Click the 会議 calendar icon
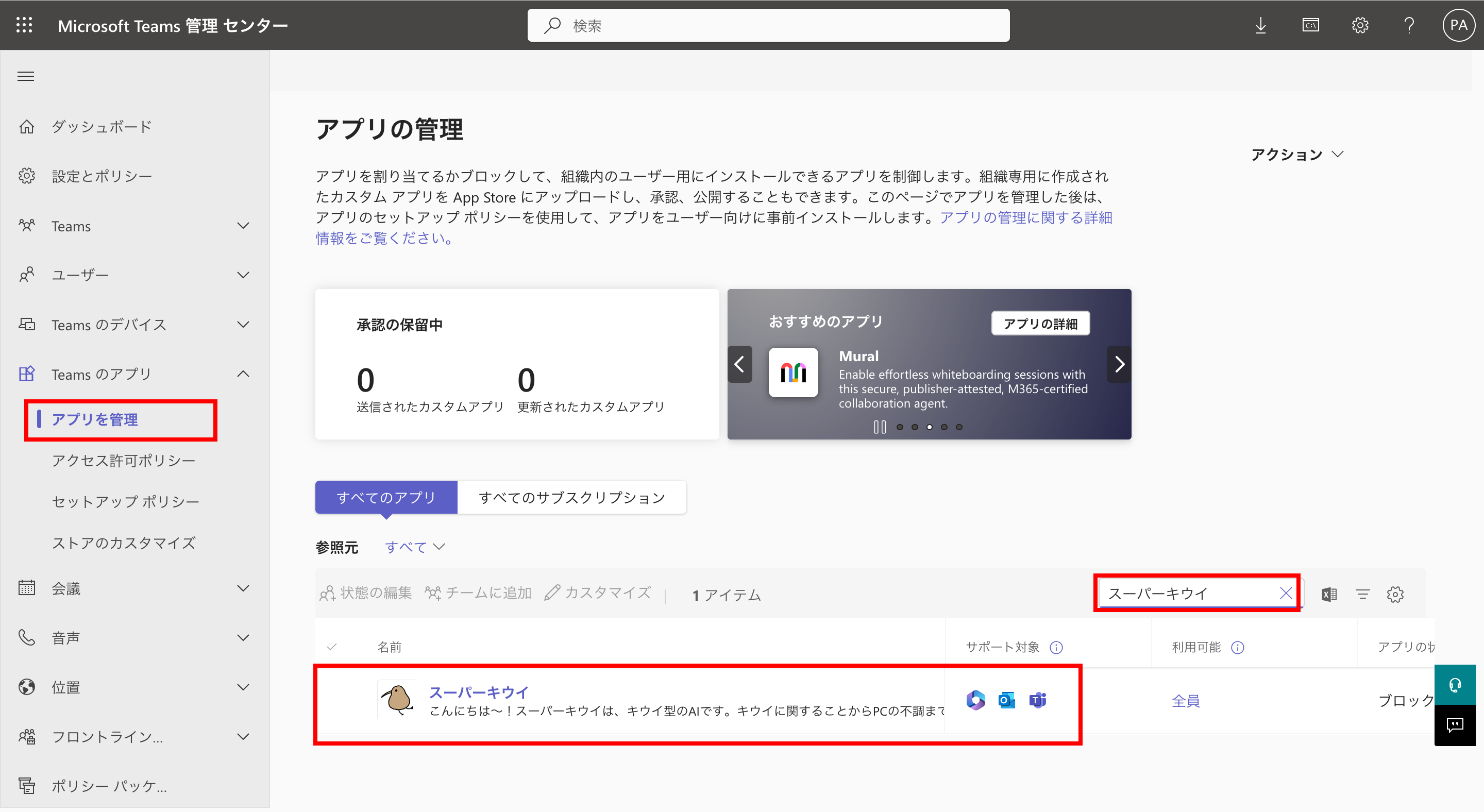Image resolution: width=1484 pixels, height=812 pixels. click(26, 588)
